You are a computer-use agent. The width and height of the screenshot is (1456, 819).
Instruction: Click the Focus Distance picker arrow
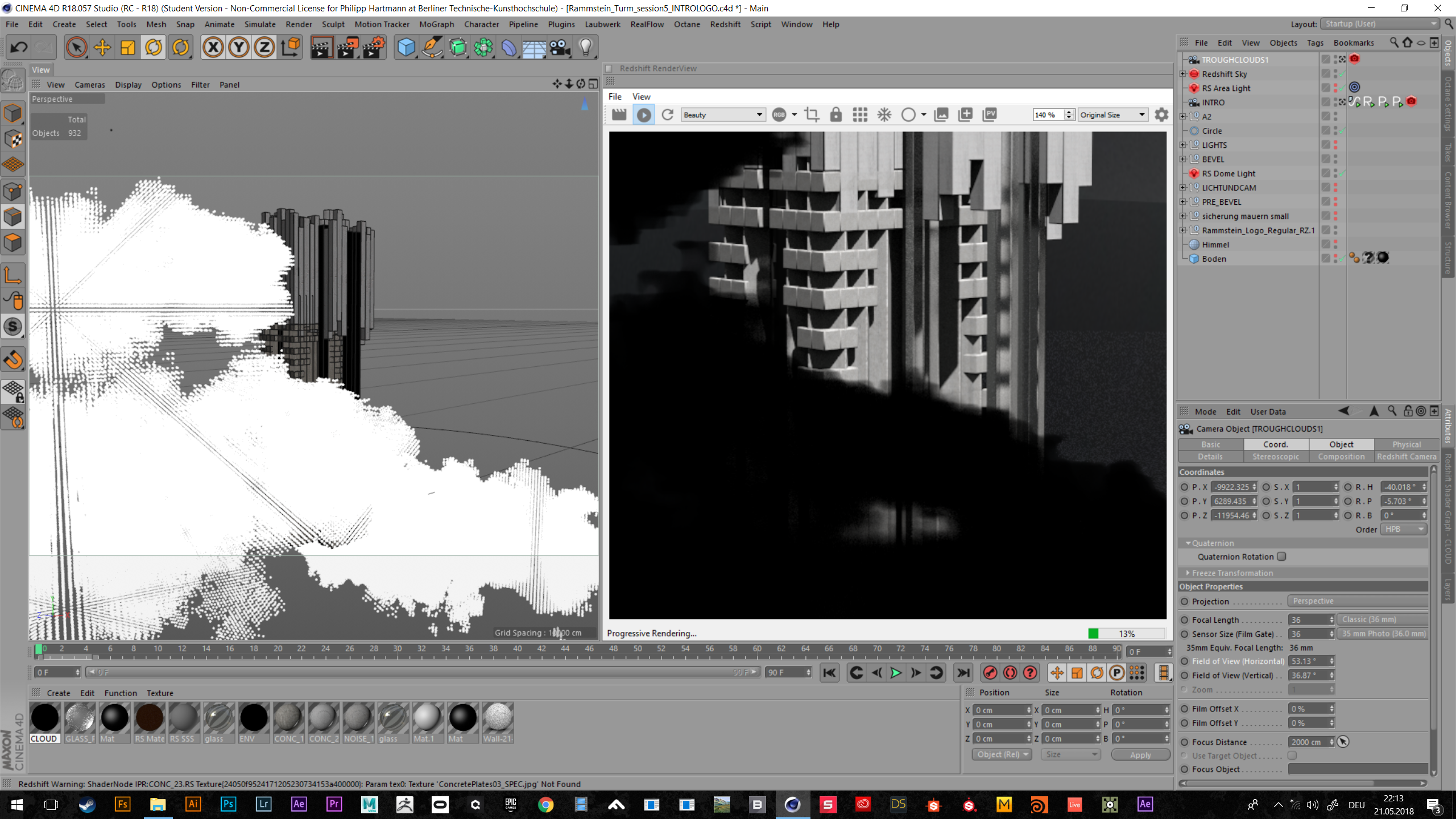click(1343, 742)
